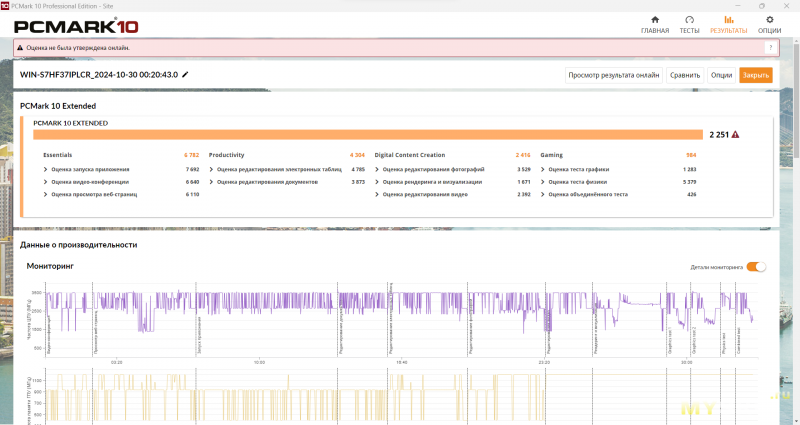
Task: Maximize or restore the PCMark 10 window
Action: coord(762,6)
